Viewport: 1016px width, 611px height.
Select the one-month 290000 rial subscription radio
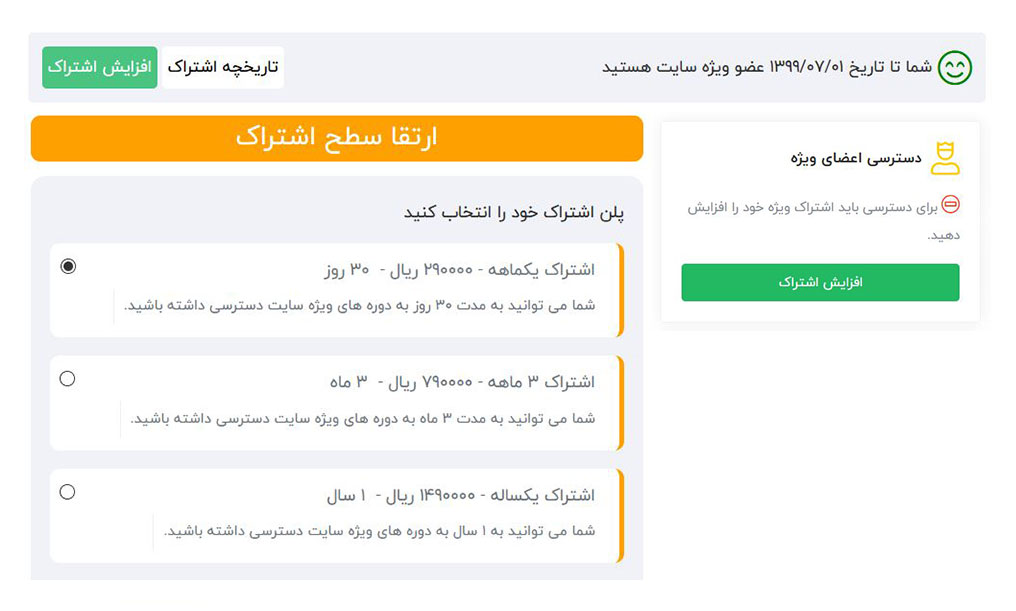pyautogui.click(x=68, y=266)
